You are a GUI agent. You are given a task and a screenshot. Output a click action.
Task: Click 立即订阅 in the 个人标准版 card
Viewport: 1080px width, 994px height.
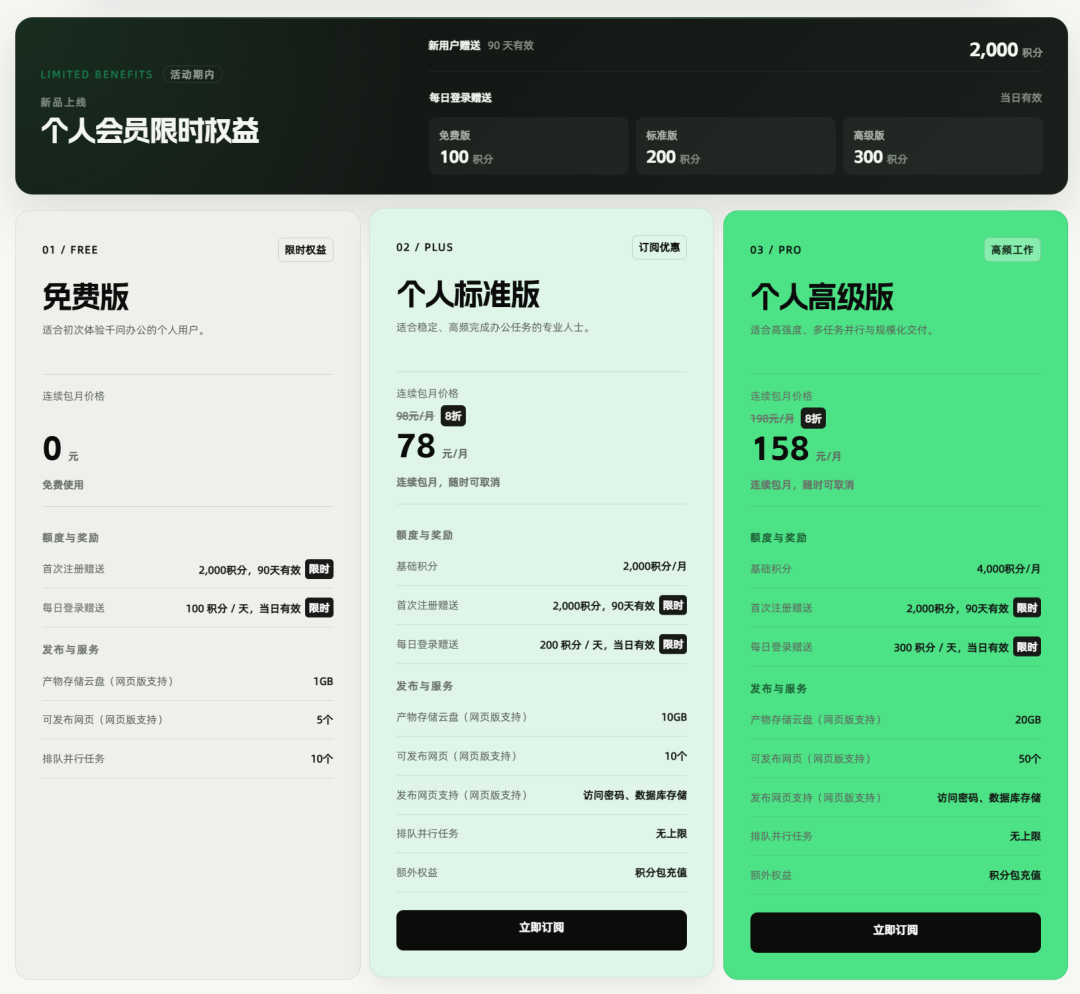tap(541, 930)
